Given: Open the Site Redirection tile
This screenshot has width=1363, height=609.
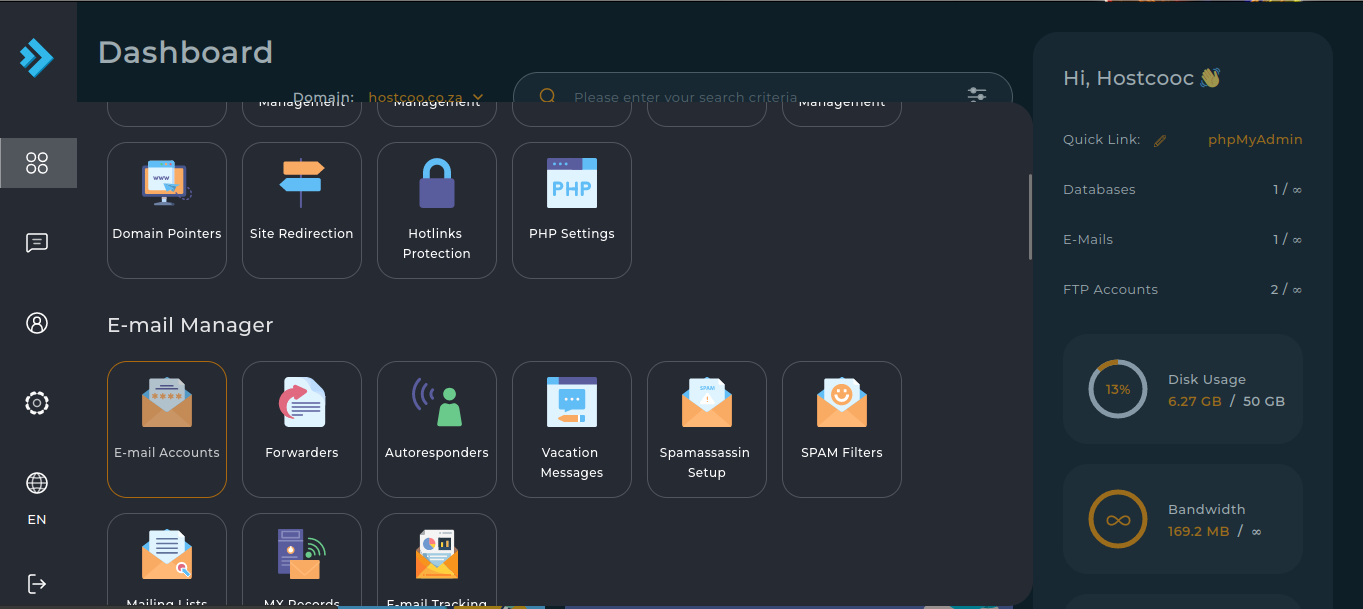Looking at the screenshot, I should pos(302,210).
